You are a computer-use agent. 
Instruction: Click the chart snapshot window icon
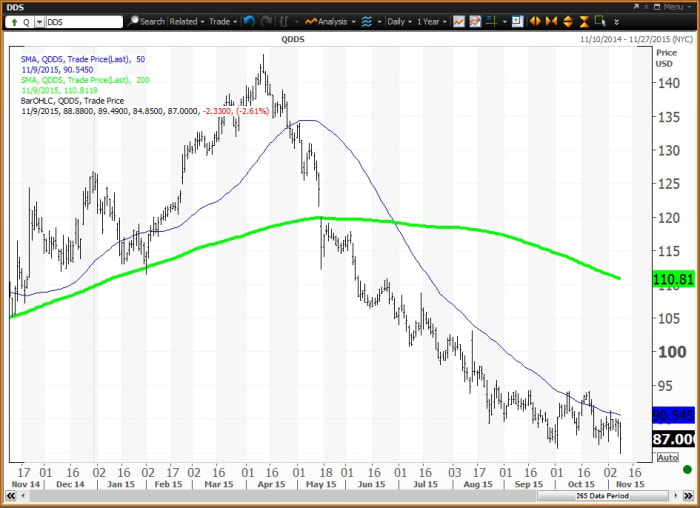click(517, 21)
